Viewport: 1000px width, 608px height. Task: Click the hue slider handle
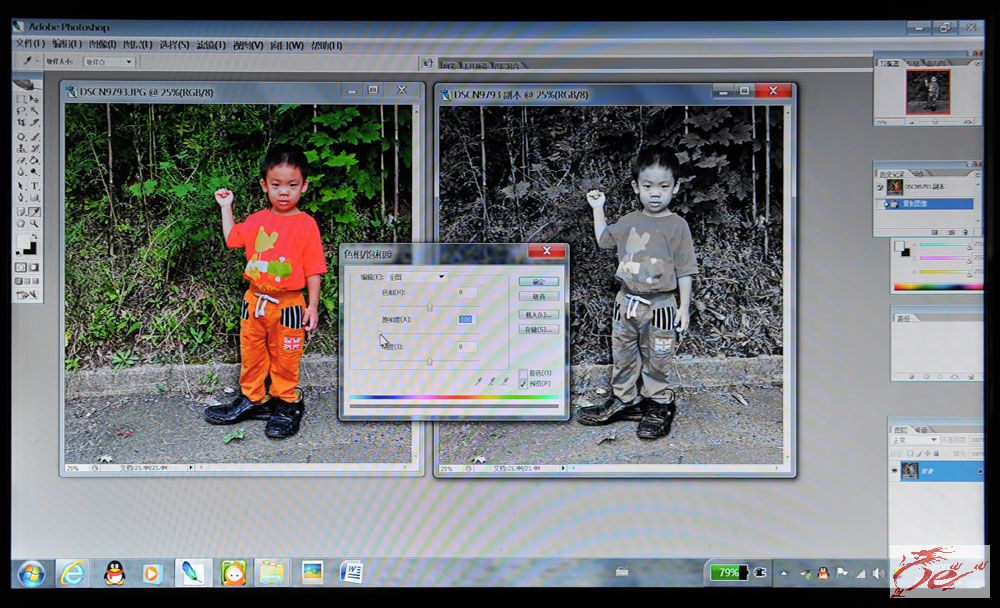(x=429, y=307)
